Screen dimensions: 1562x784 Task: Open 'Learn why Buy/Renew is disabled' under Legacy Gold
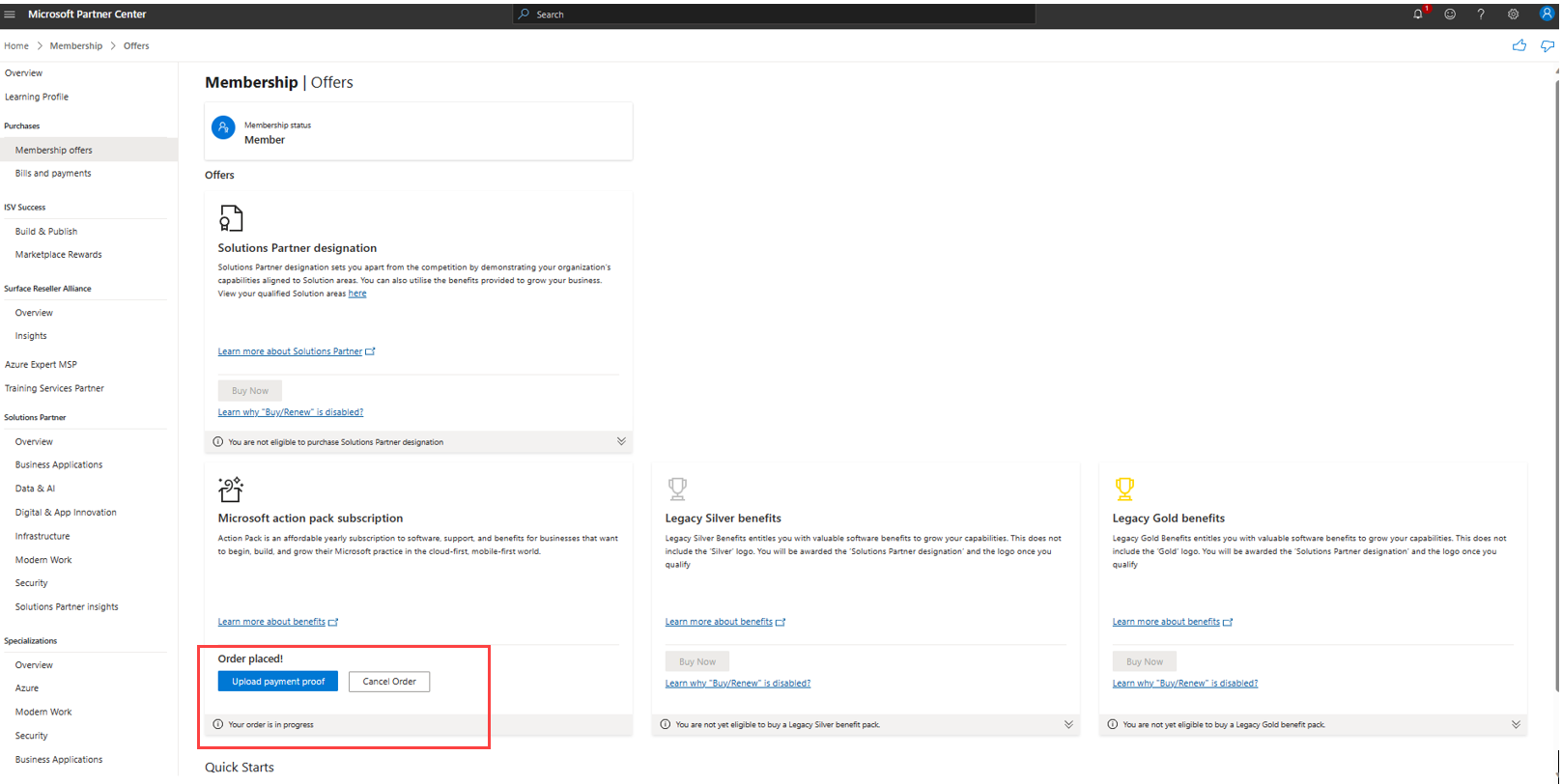(x=1185, y=684)
